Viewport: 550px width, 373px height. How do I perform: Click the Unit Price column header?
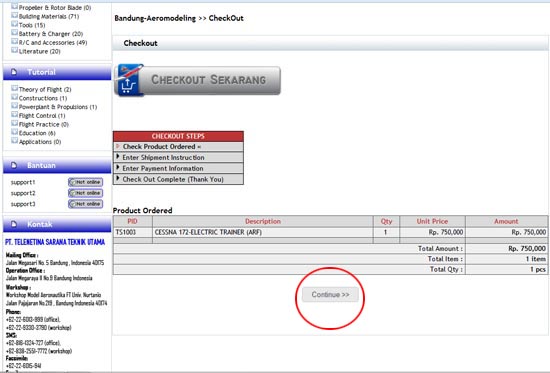432,221
